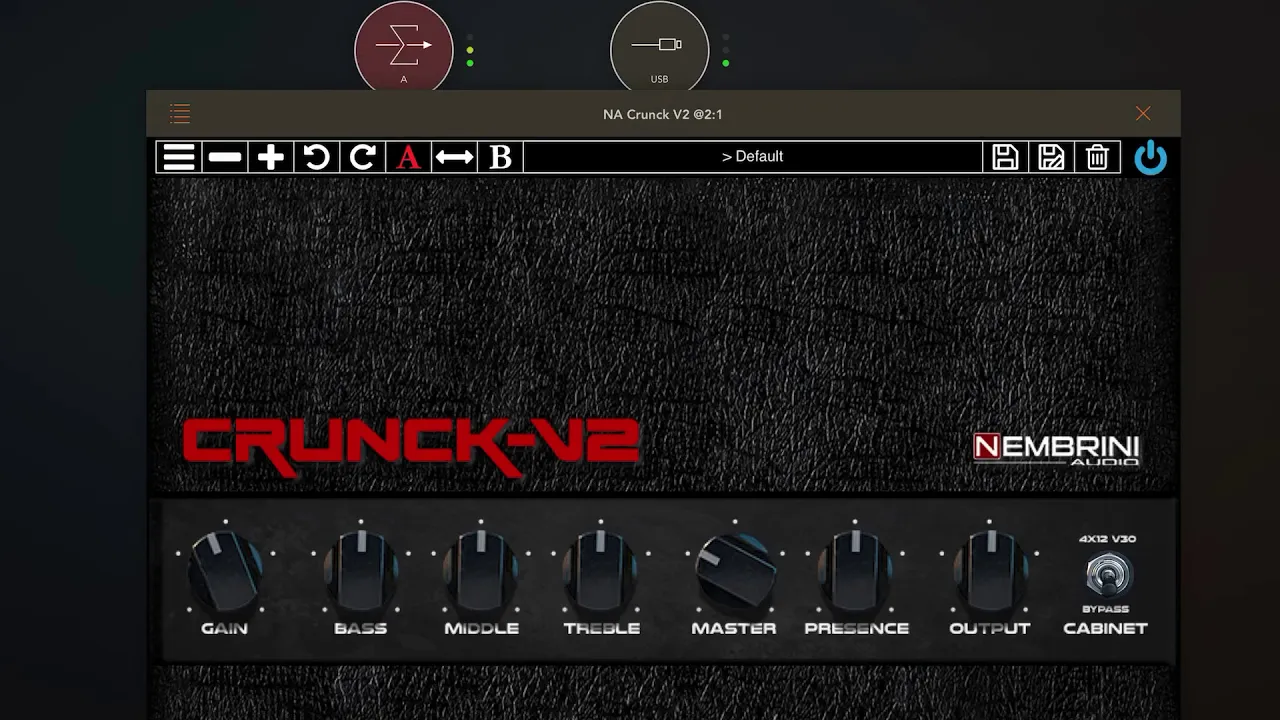The width and height of the screenshot is (1280, 720).
Task: Click the A mixer node circle
Action: click(404, 48)
